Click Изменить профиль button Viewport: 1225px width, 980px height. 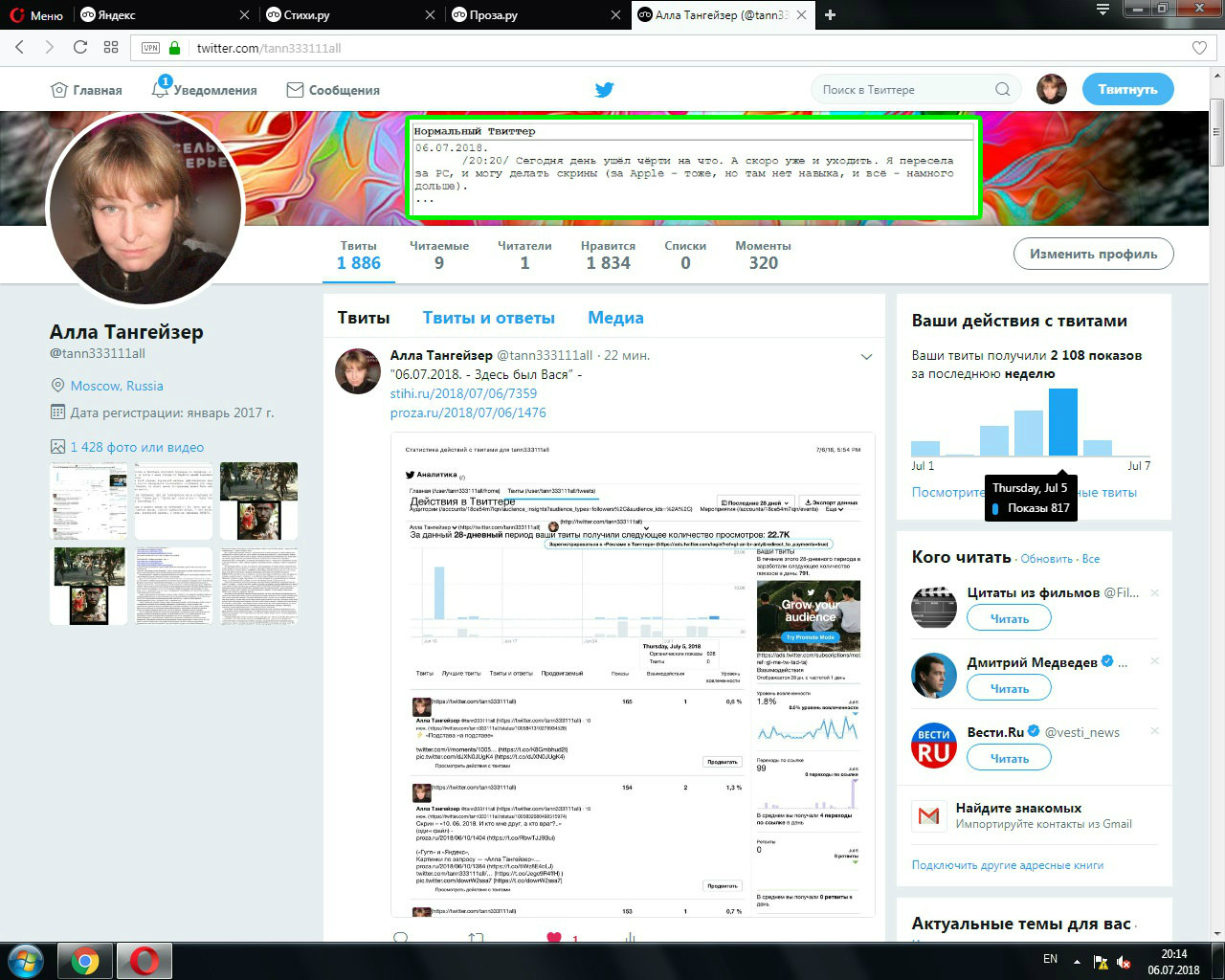[x=1093, y=254]
